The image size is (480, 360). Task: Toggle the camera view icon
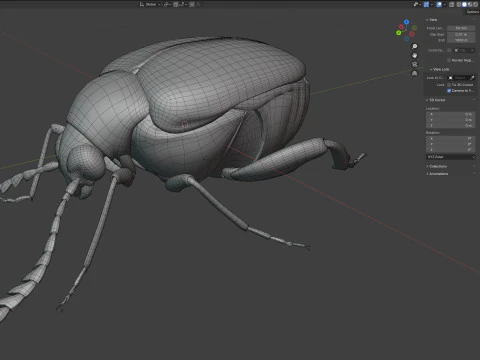coord(415,64)
